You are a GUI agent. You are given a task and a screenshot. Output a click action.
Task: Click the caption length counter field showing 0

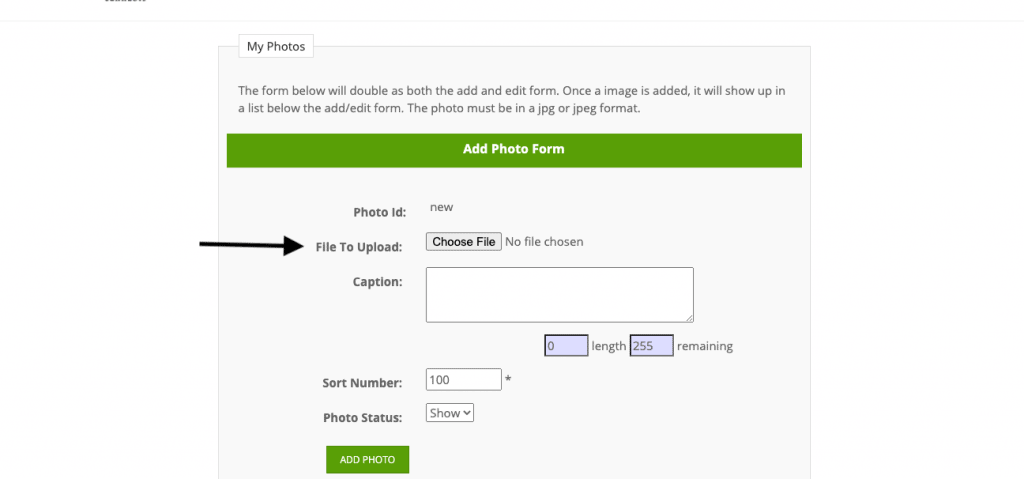tap(566, 346)
